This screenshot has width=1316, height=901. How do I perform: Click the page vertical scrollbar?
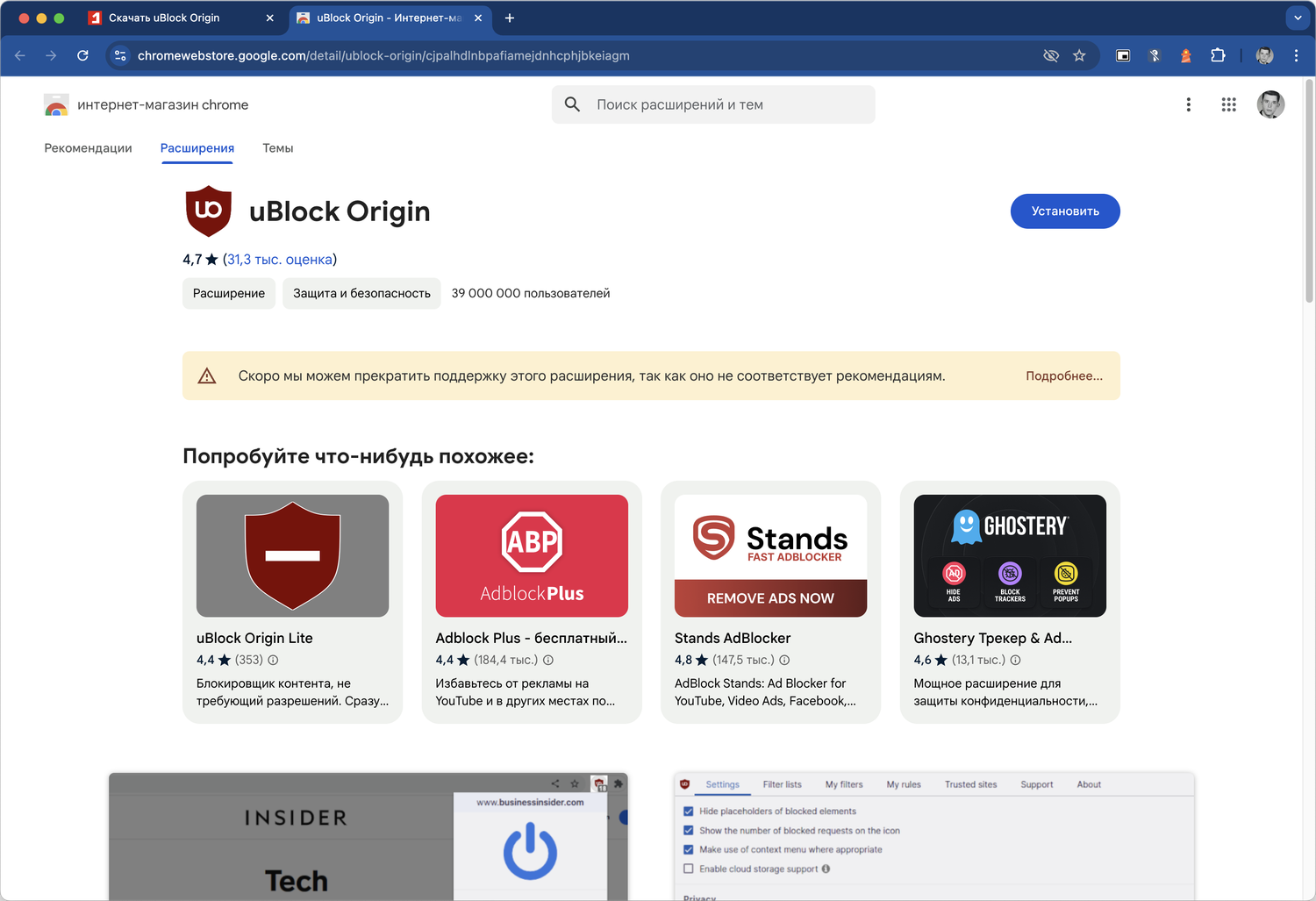(1310, 190)
